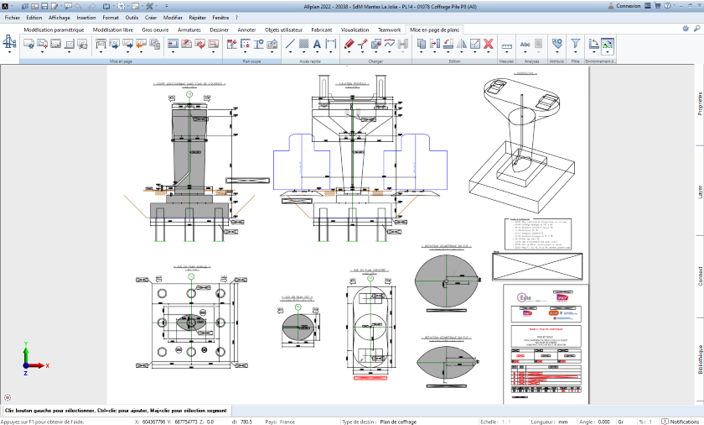Click the Line drawing tool
The height and width of the screenshot is (425, 704).
pos(290,44)
